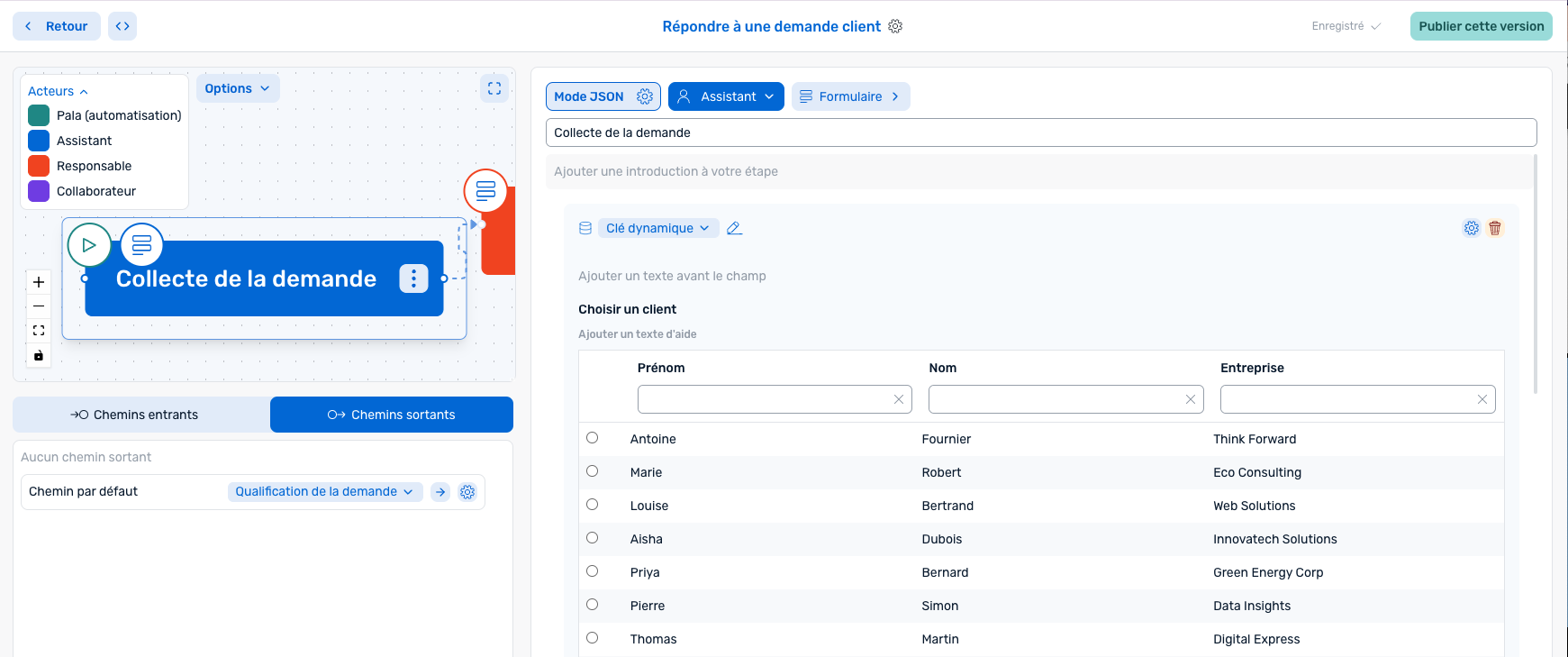This screenshot has height=657, width=1568.
Task: Delete the field with trash icon
Action: click(1495, 228)
